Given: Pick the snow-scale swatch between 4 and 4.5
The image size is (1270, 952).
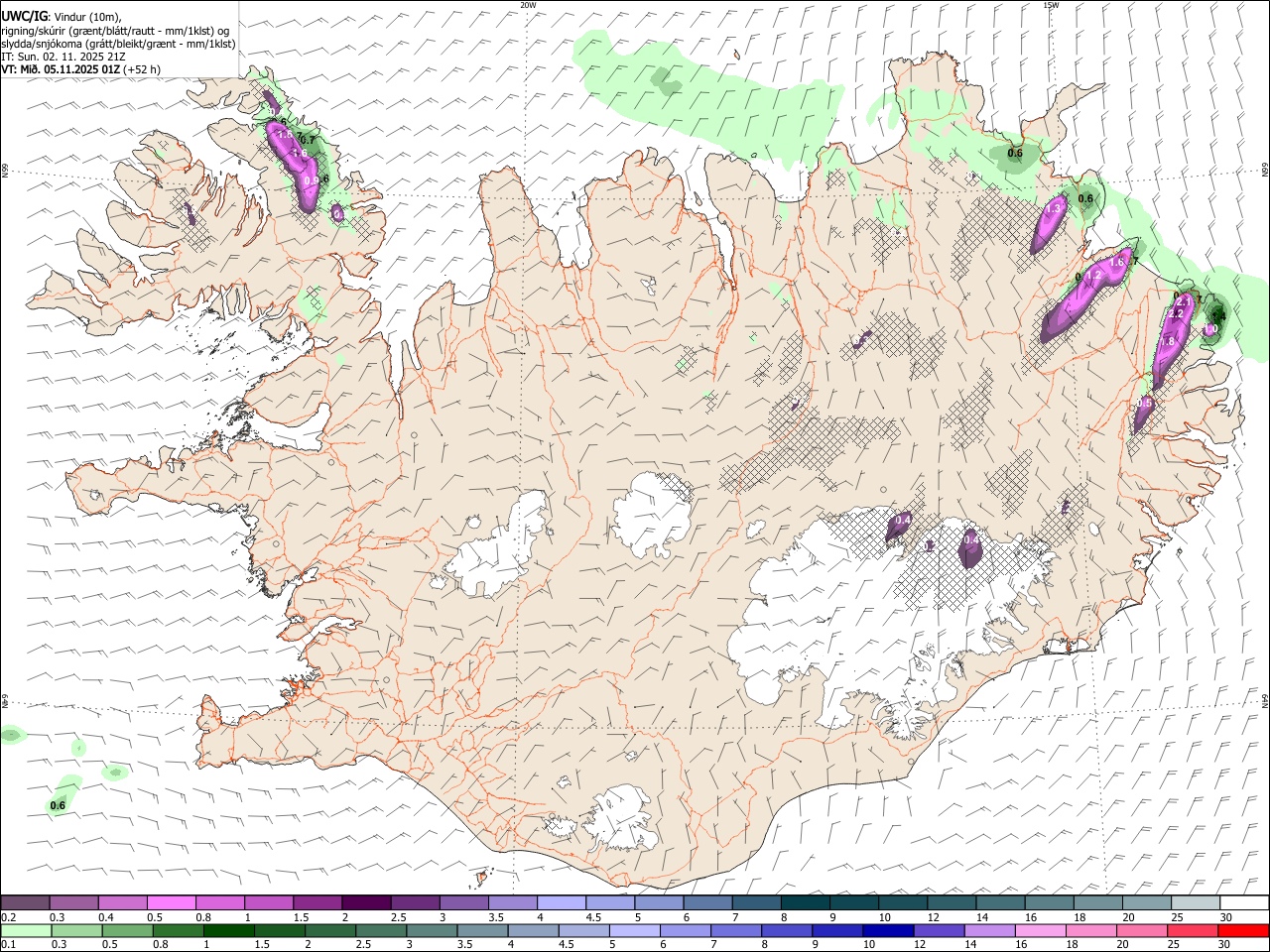Looking at the screenshot, I should [x=562, y=902].
